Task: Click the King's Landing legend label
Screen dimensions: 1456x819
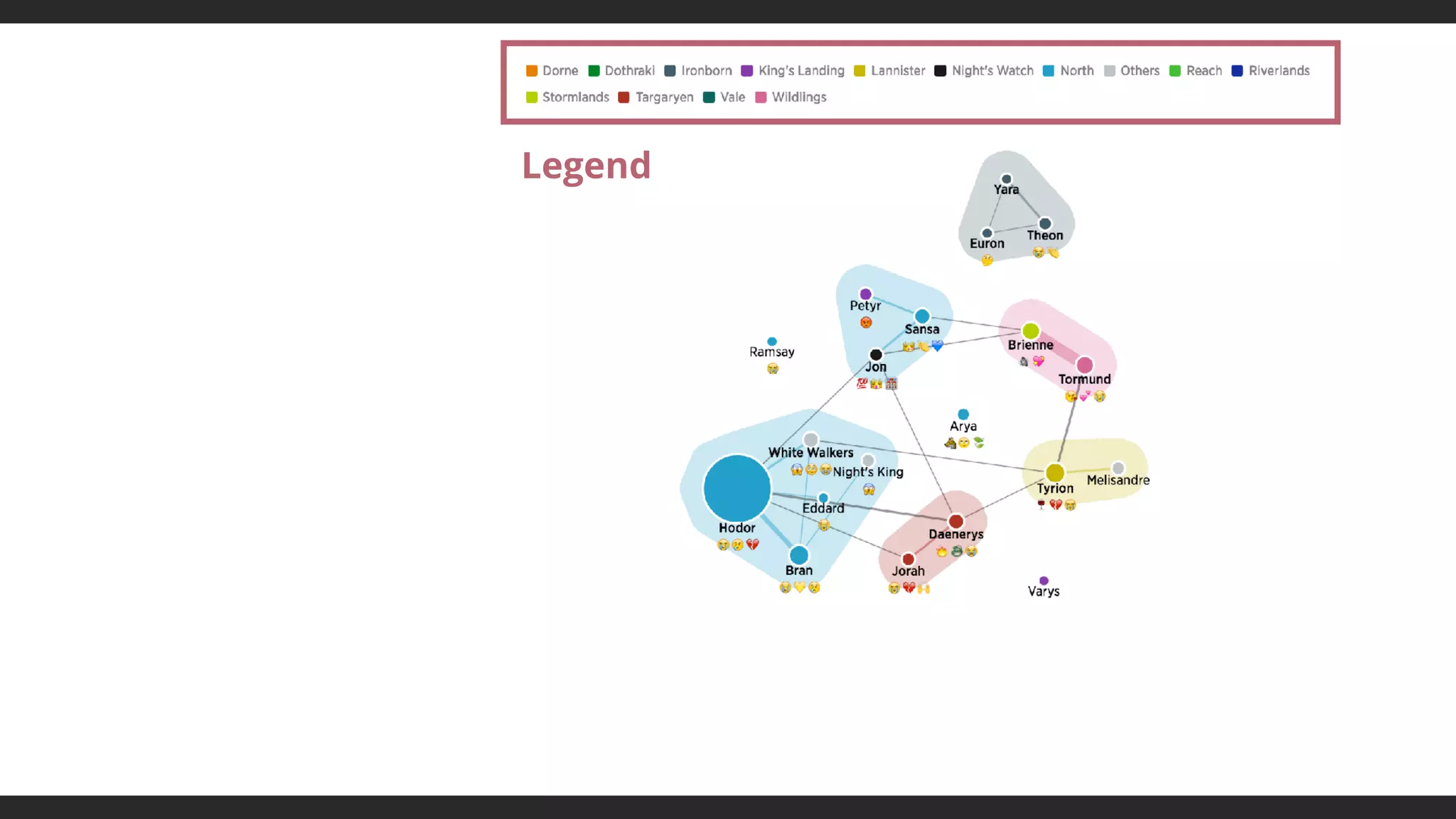Action: (801, 71)
